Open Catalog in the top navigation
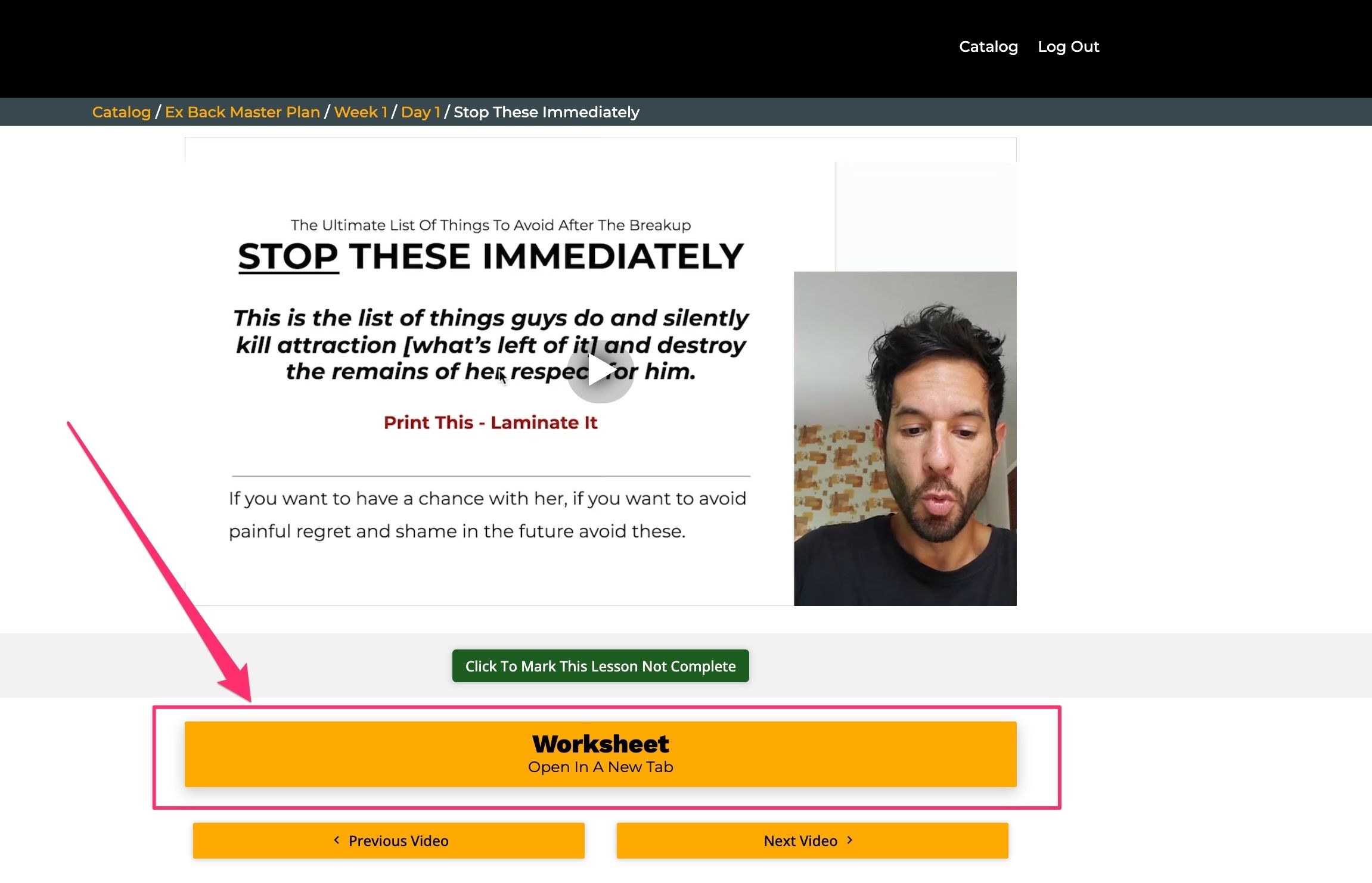The height and width of the screenshot is (883, 1372). [x=988, y=46]
